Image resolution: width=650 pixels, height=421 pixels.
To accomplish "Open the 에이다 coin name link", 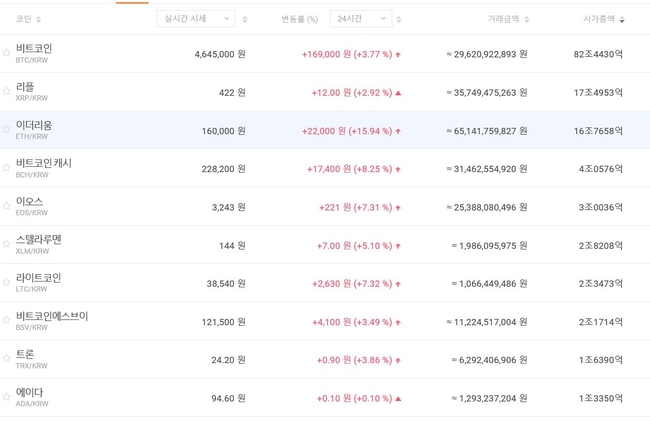I will 29,392.
